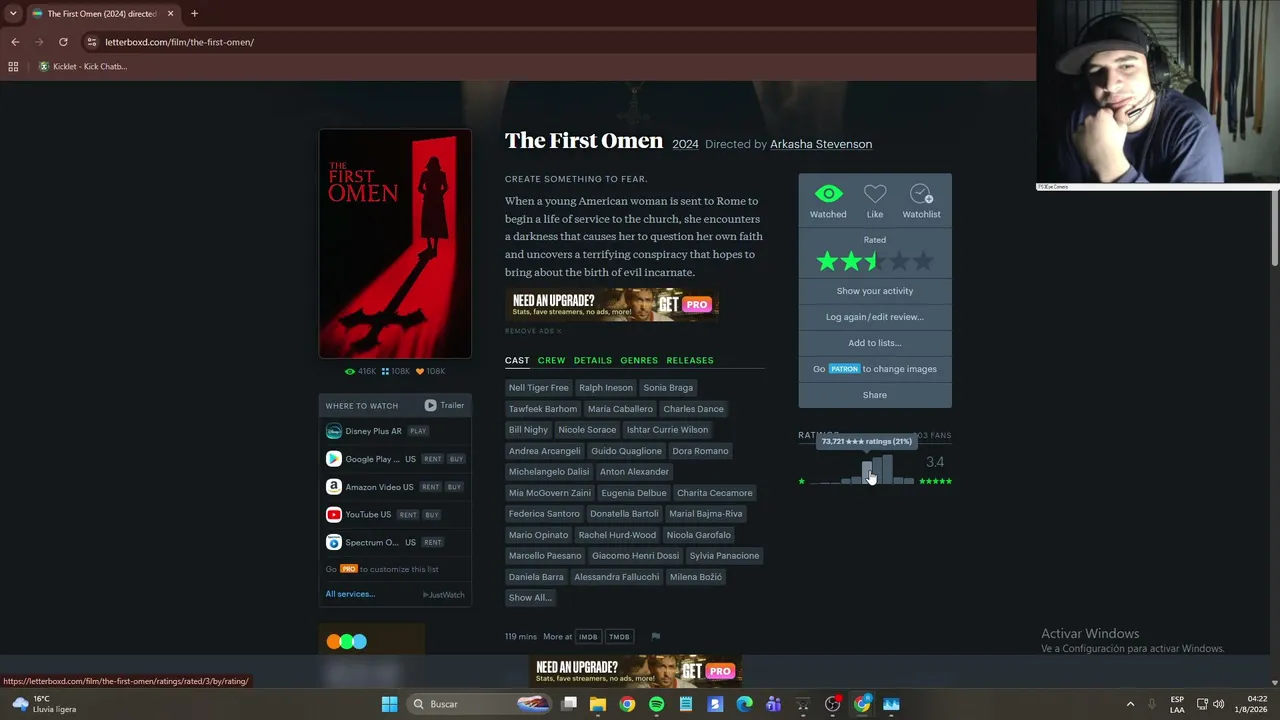This screenshot has width=1280, height=720.
Task: Open cast member Nell Tiger Free
Action: coord(538,388)
